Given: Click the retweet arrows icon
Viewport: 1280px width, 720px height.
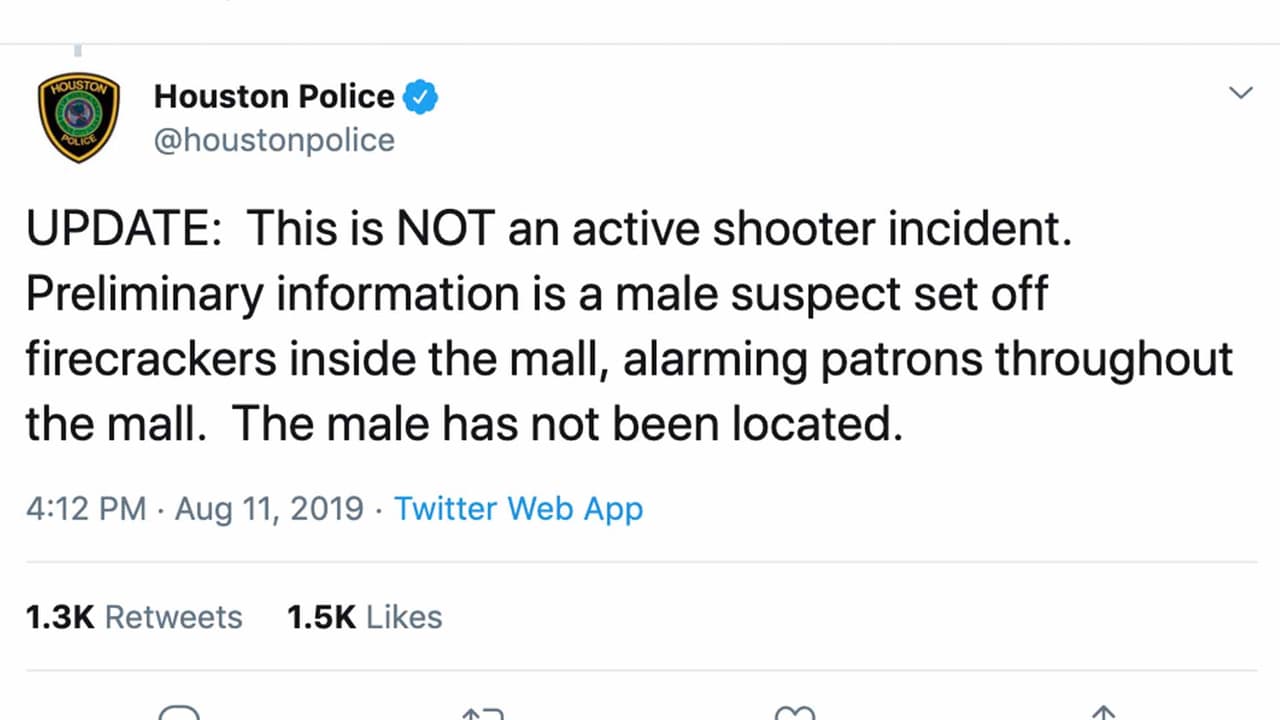Looking at the screenshot, I should 482,712.
